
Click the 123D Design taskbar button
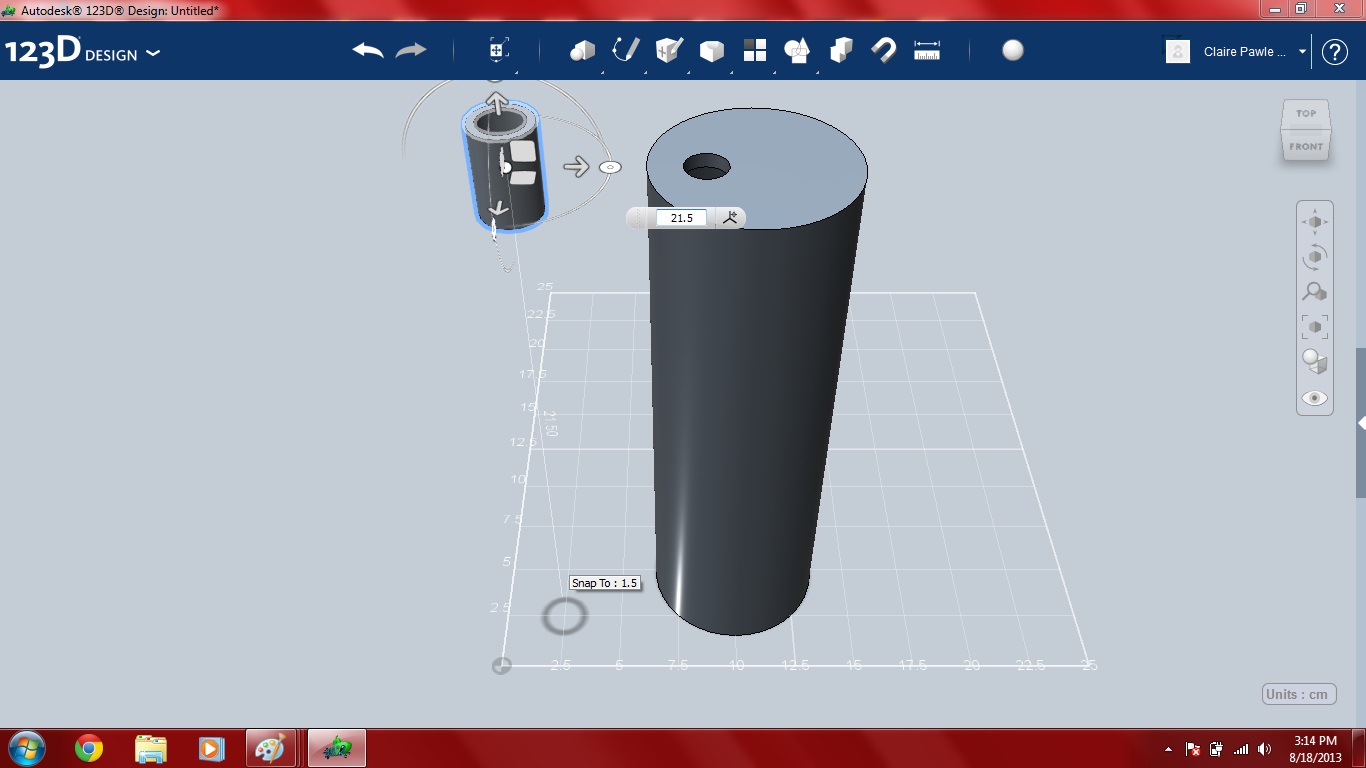[337, 748]
